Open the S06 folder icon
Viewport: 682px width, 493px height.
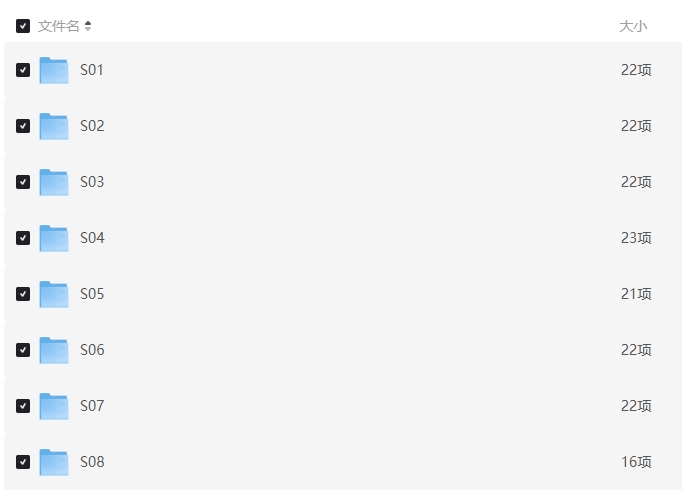[x=54, y=350]
